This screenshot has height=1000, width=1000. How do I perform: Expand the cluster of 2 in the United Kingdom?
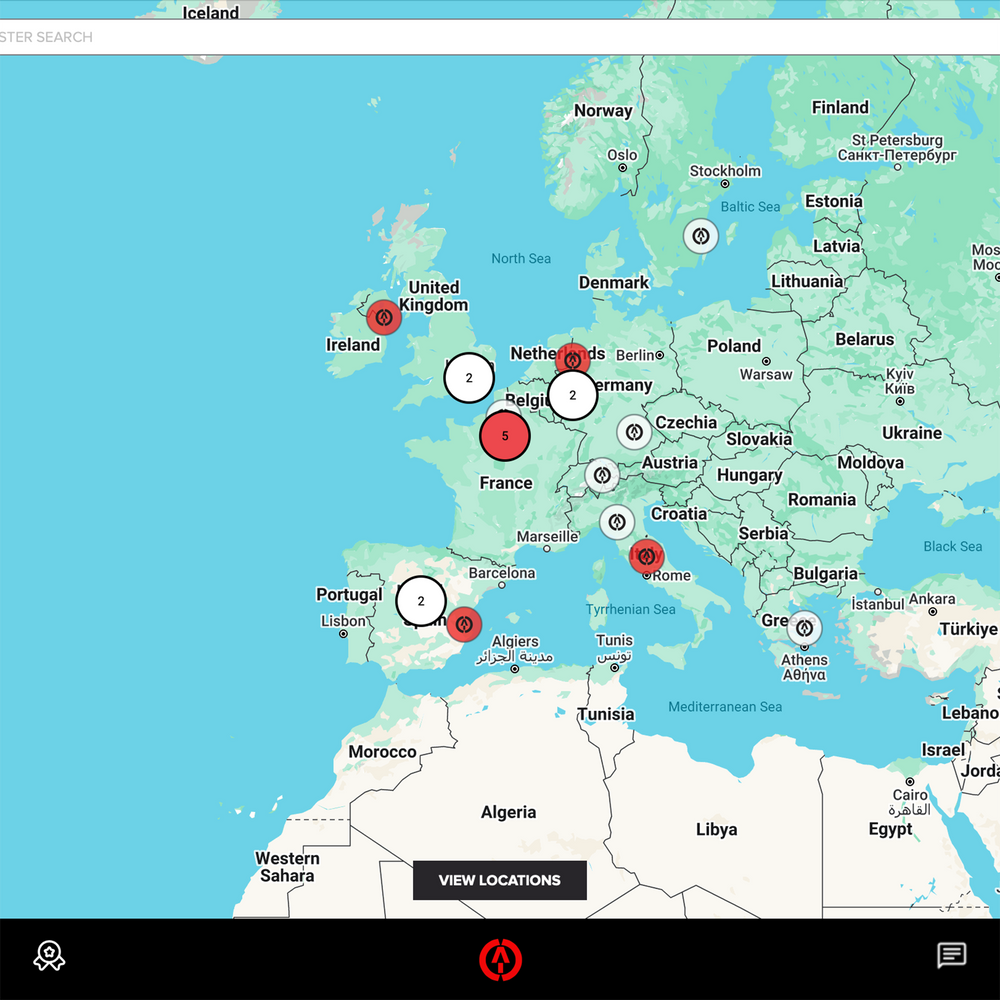[469, 378]
